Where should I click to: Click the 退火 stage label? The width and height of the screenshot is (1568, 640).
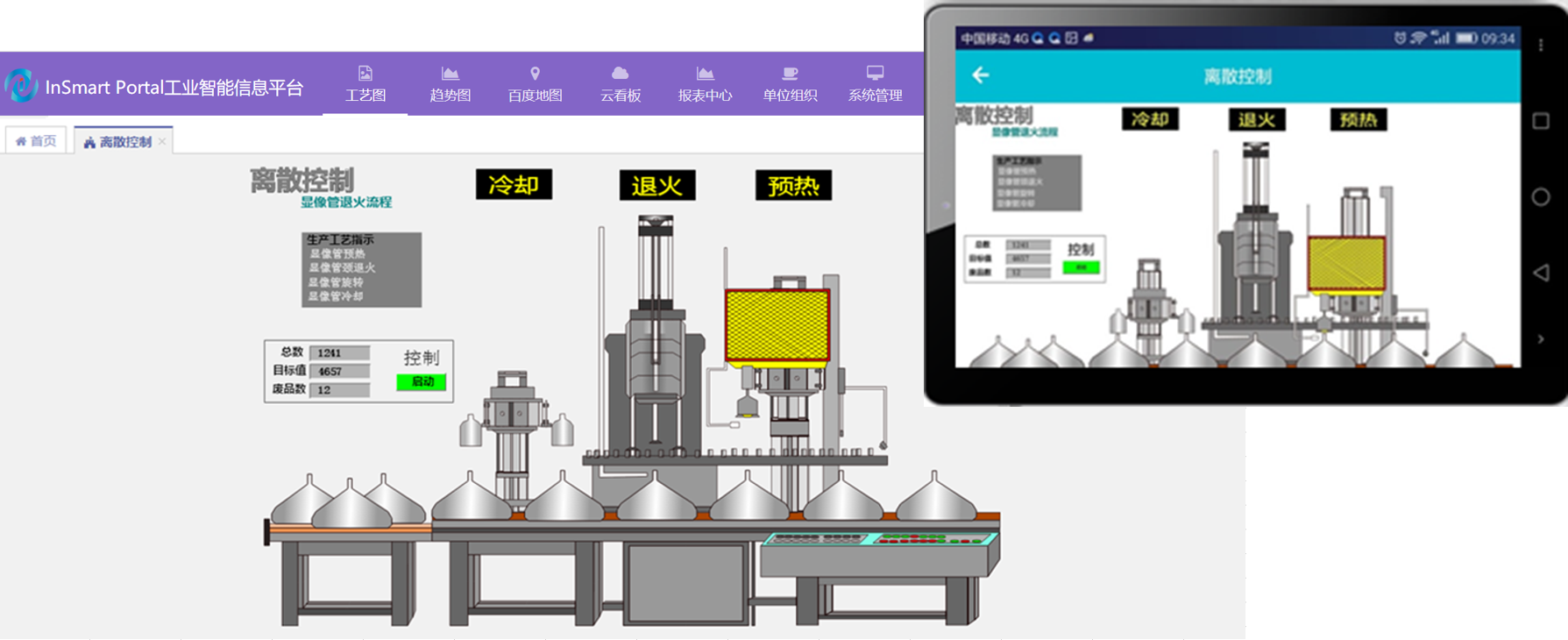[657, 186]
